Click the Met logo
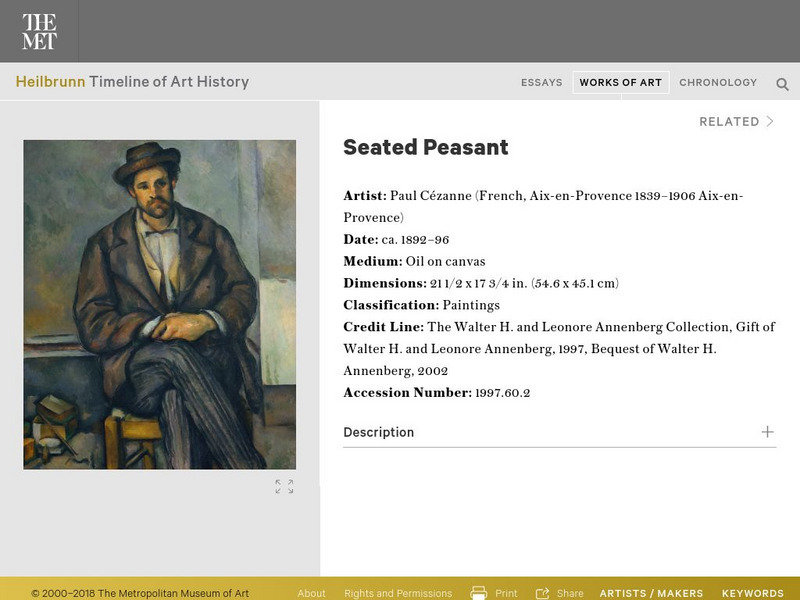This screenshot has height=600, width=800. click(39, 32)
